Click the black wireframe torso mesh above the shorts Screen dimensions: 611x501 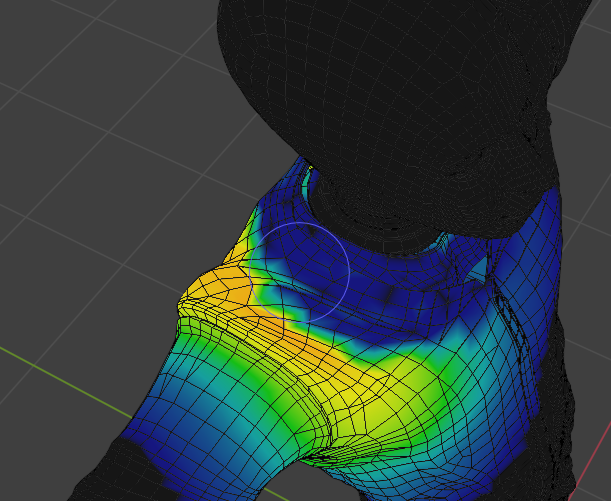390,117
